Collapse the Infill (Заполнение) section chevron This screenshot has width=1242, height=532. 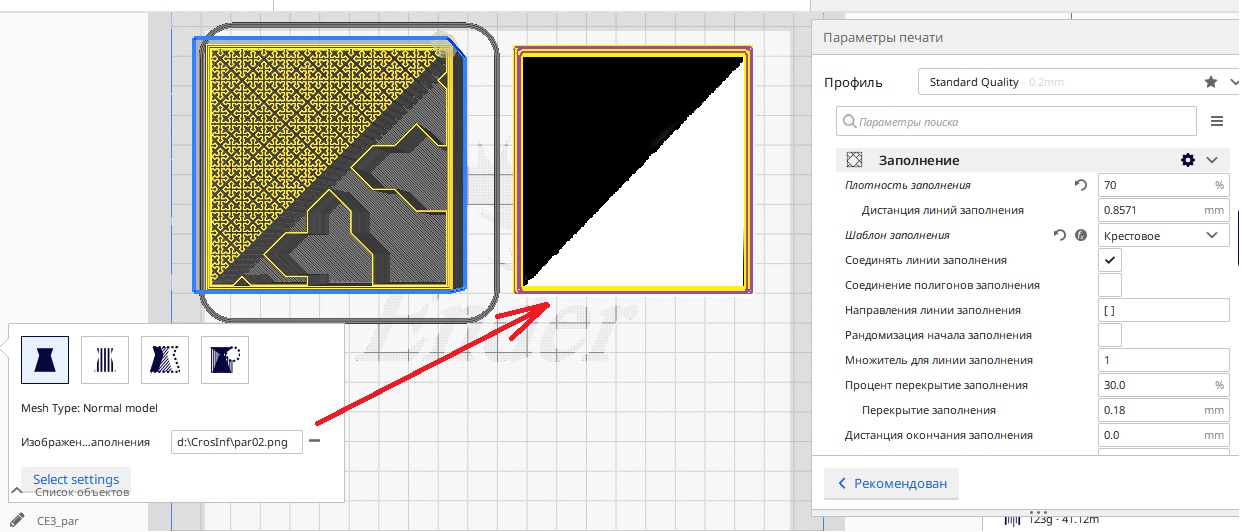pos(1212,160)
